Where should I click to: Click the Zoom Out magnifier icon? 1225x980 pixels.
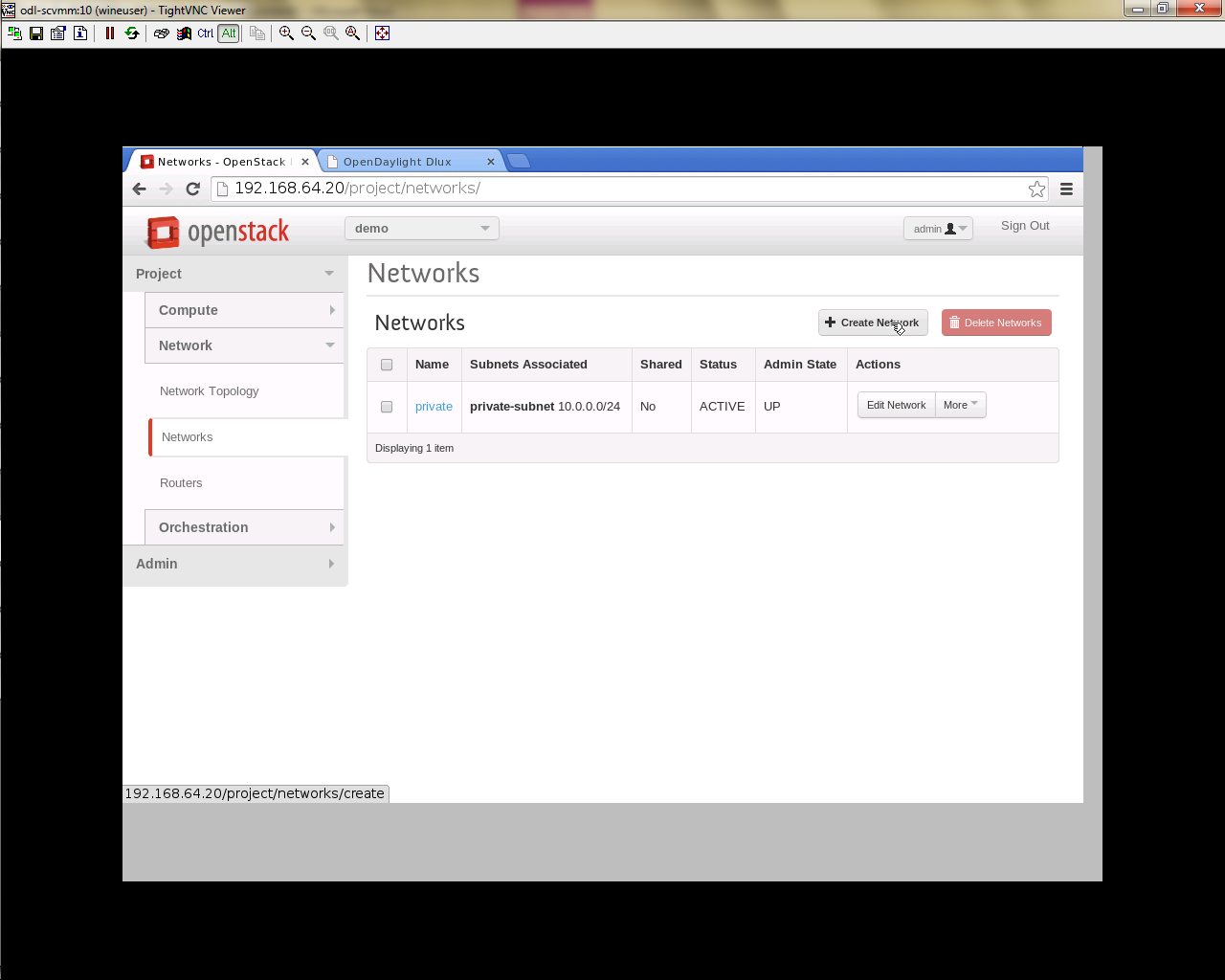point(308,33)
